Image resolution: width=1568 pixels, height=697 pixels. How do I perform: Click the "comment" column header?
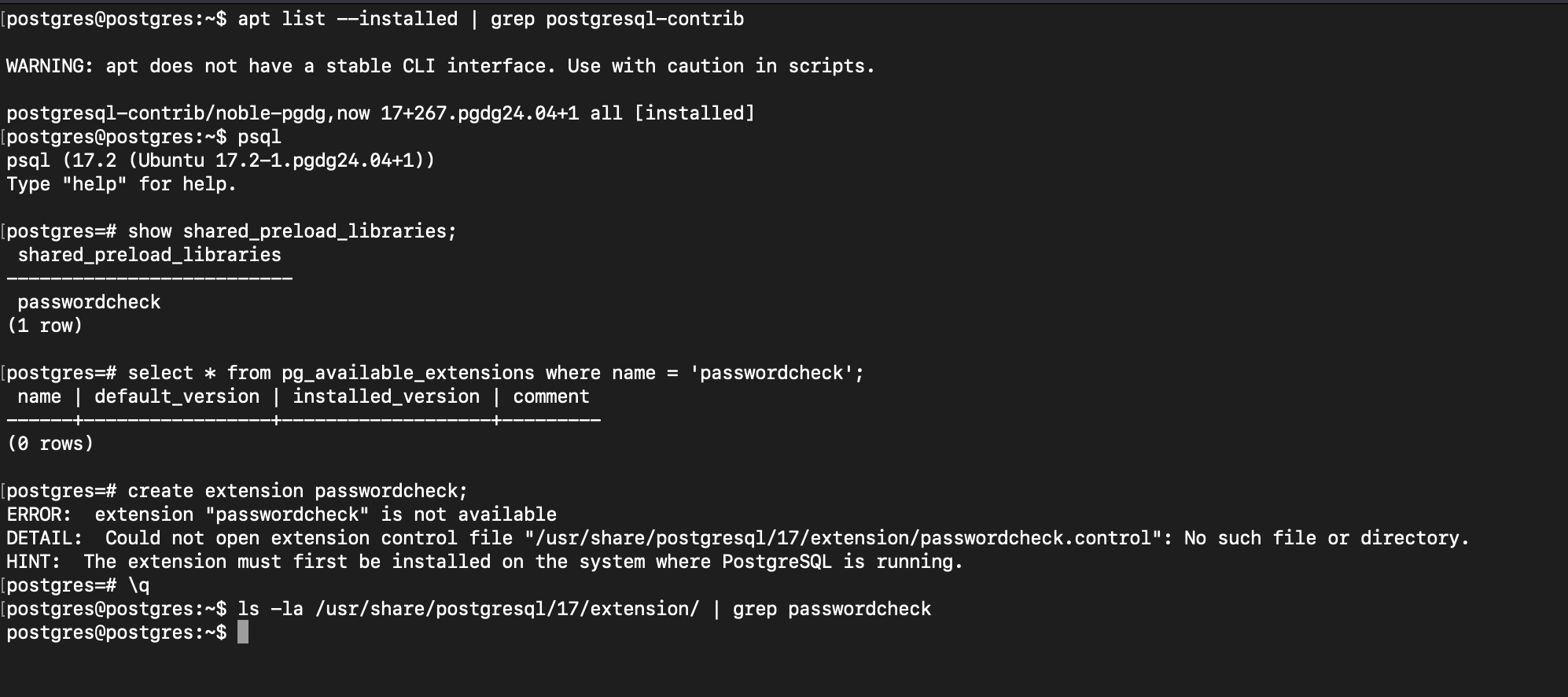(x=551, y=396)
